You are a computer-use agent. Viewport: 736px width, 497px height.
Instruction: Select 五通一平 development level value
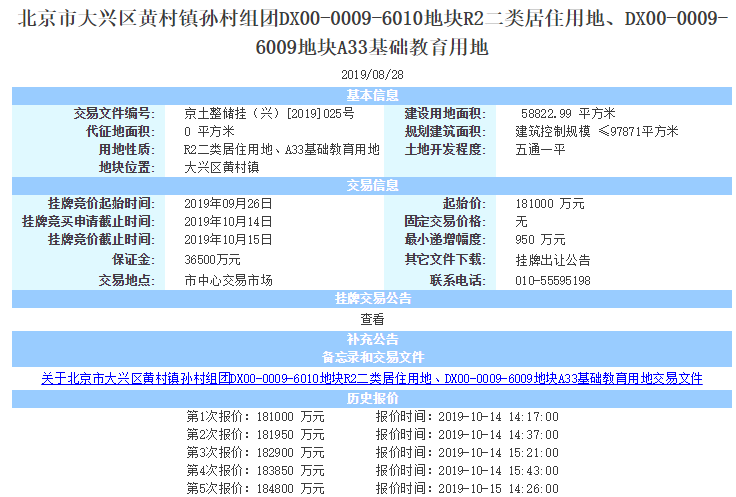(x=540, y=149)
